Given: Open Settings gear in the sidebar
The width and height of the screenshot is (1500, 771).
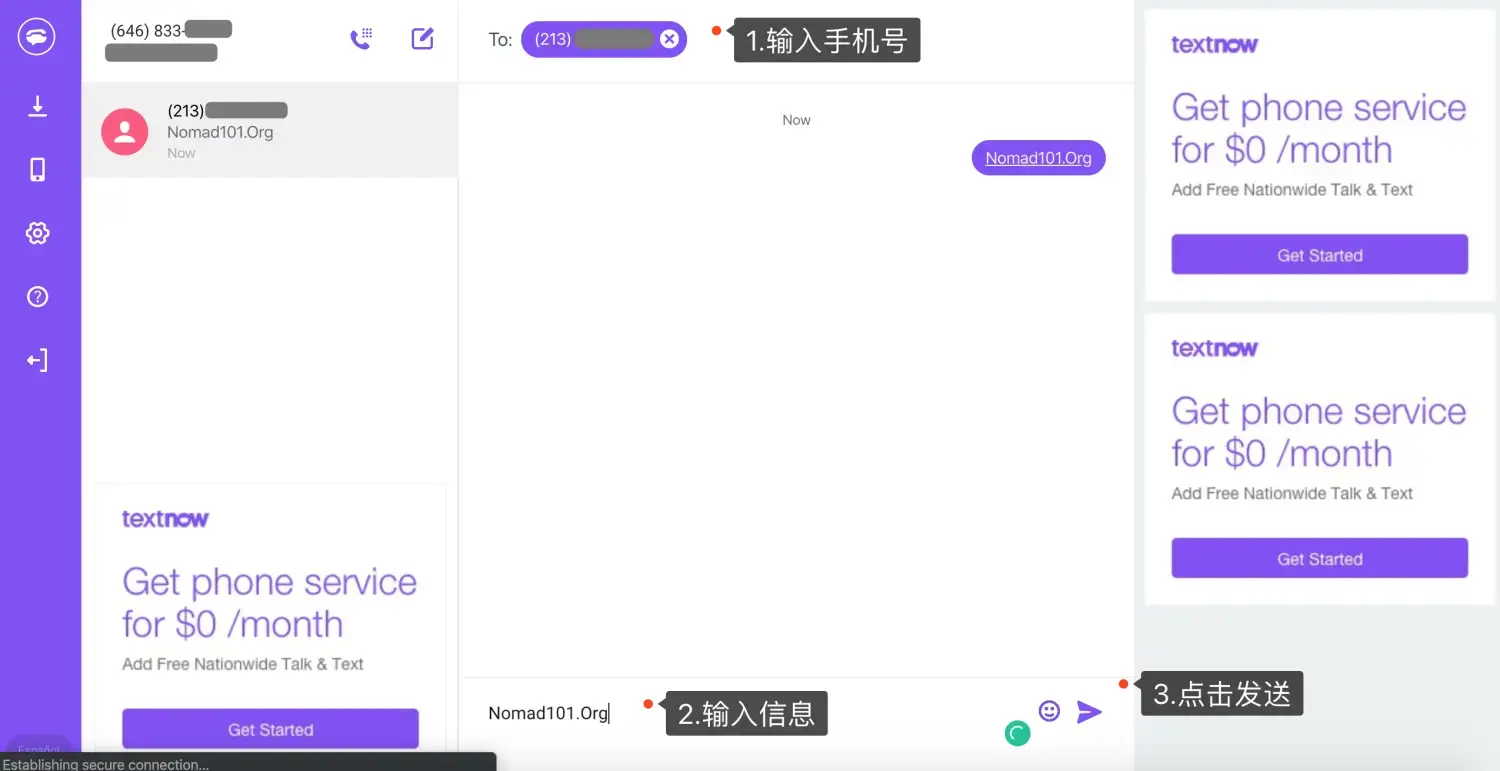Looking at the screenshot, I should (38, 233).
